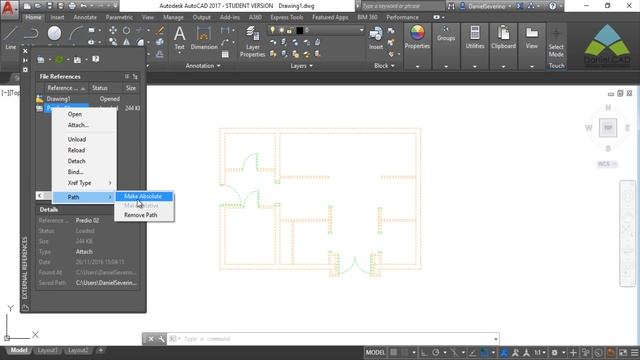Toggle tree view in File References header

click(x=135, y=76)
